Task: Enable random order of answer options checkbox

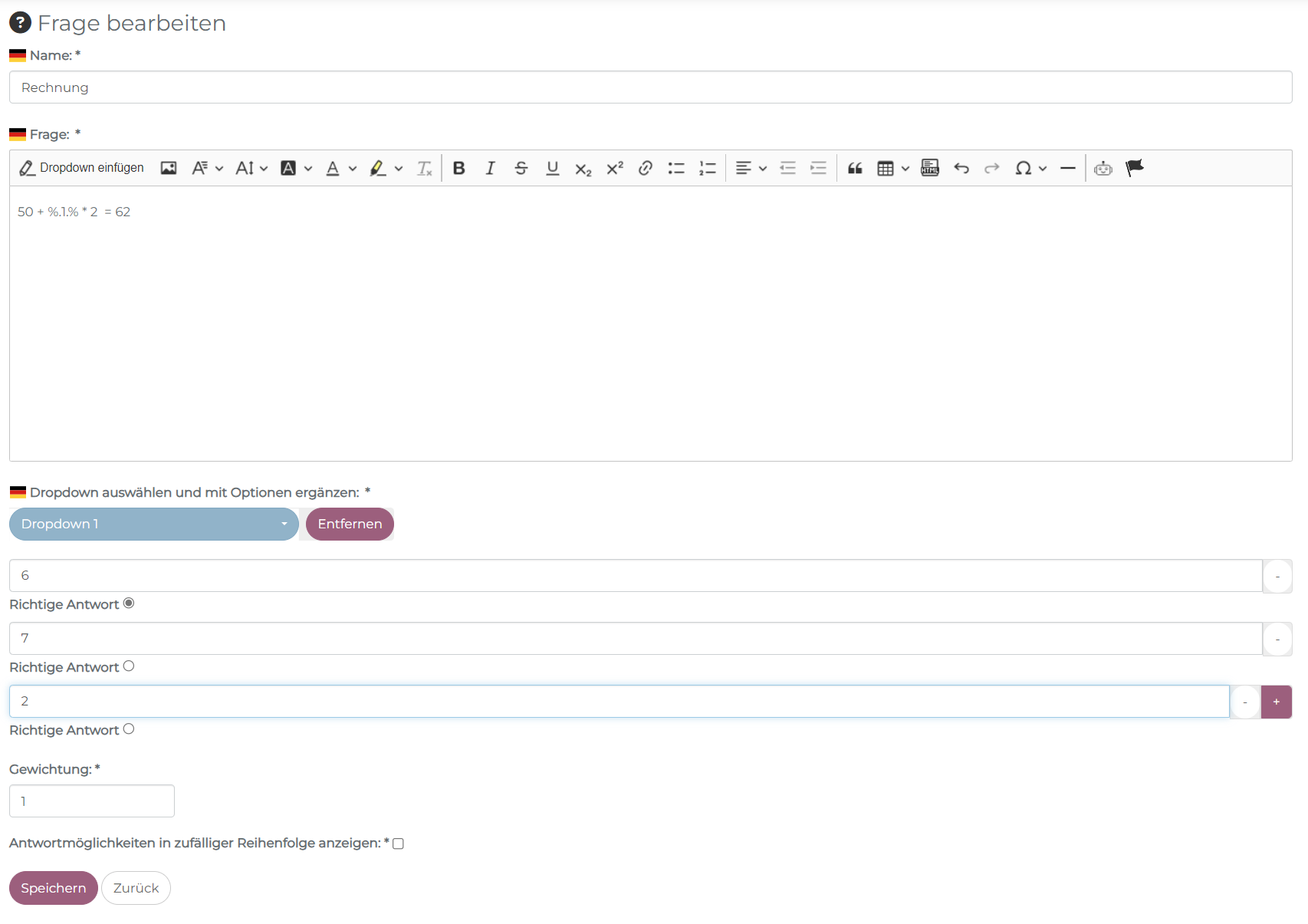Action: click(398, 843)
